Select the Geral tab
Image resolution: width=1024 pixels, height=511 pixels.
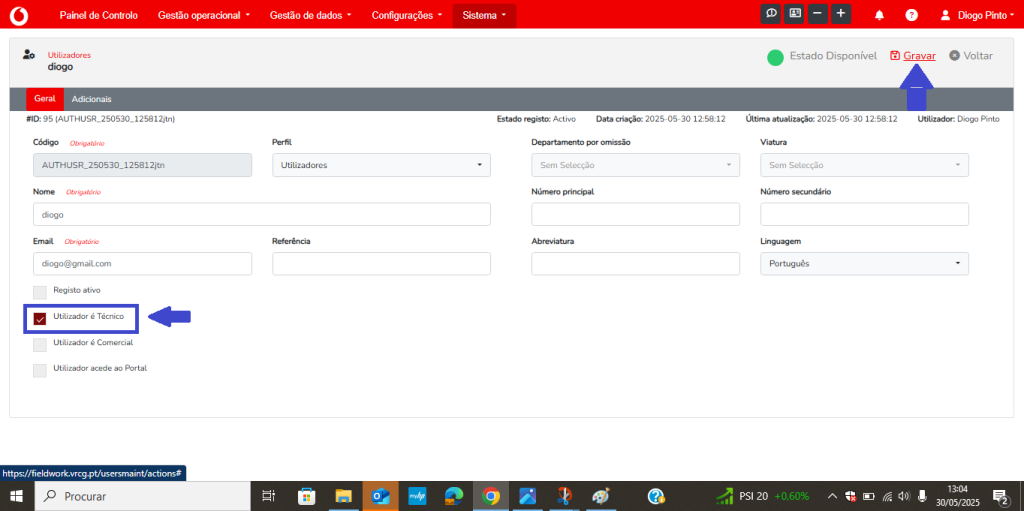[x=45, y=99]
